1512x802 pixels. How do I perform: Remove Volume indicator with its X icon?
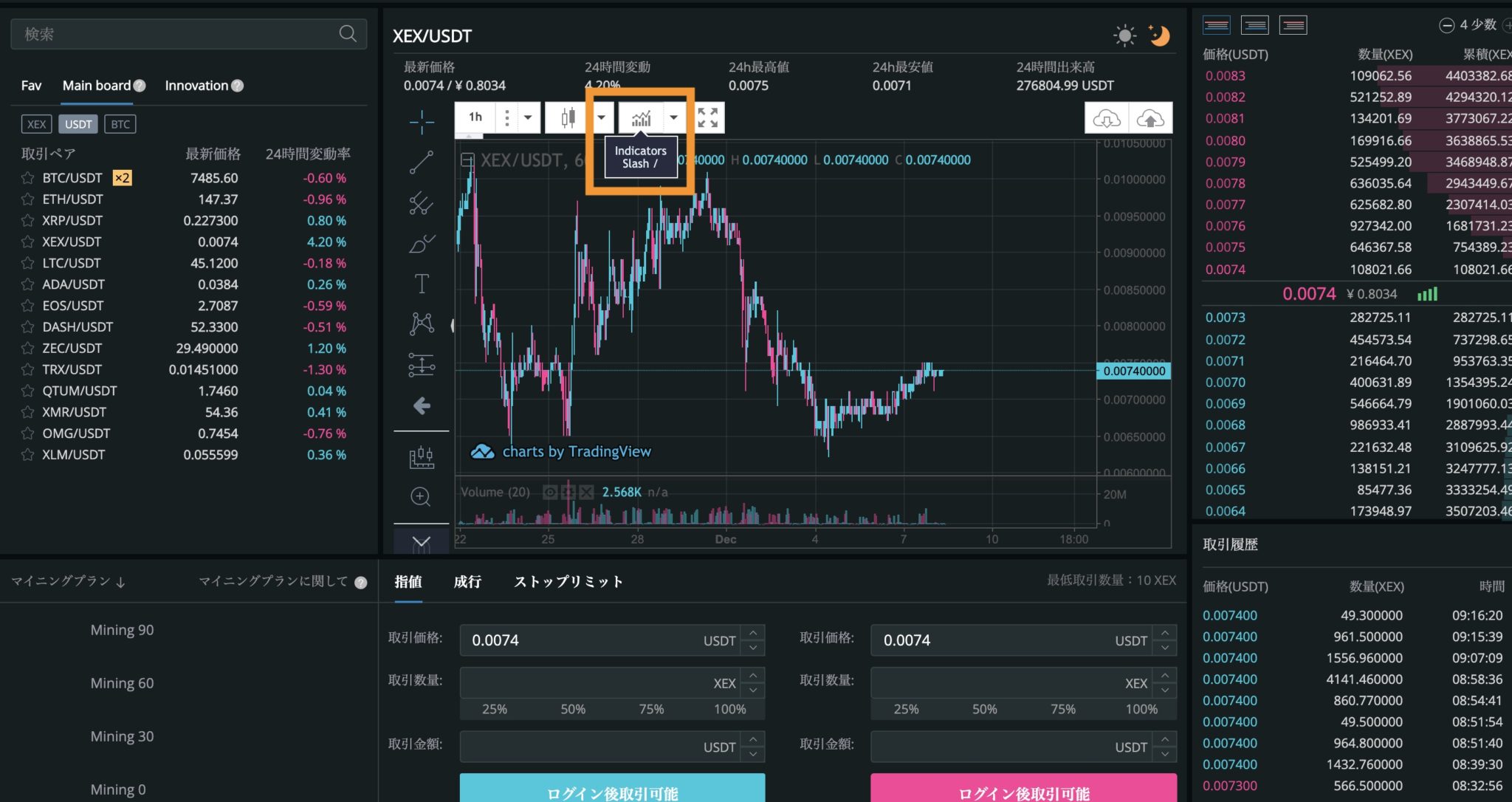[586, 492]
